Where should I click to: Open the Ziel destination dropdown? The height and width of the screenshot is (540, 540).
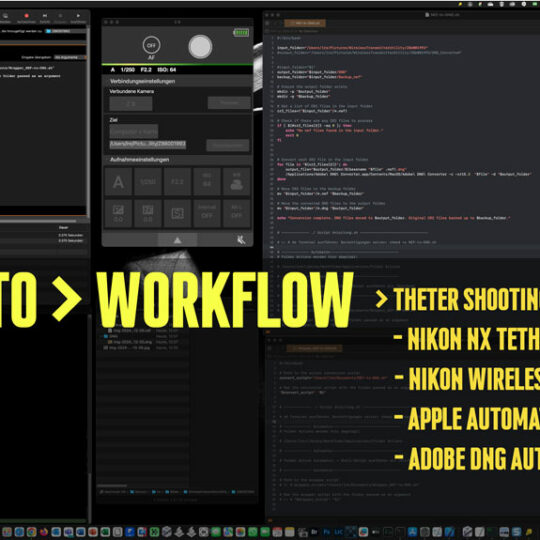click(134, 131)
